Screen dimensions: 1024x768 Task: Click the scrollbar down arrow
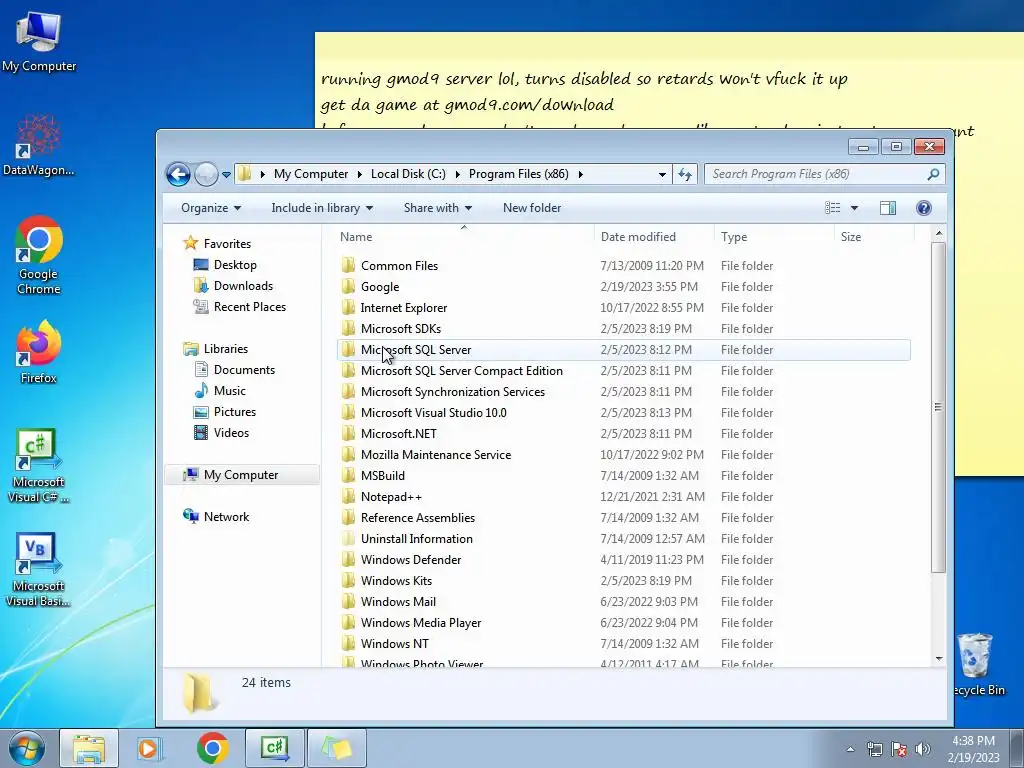pos(938,659)
